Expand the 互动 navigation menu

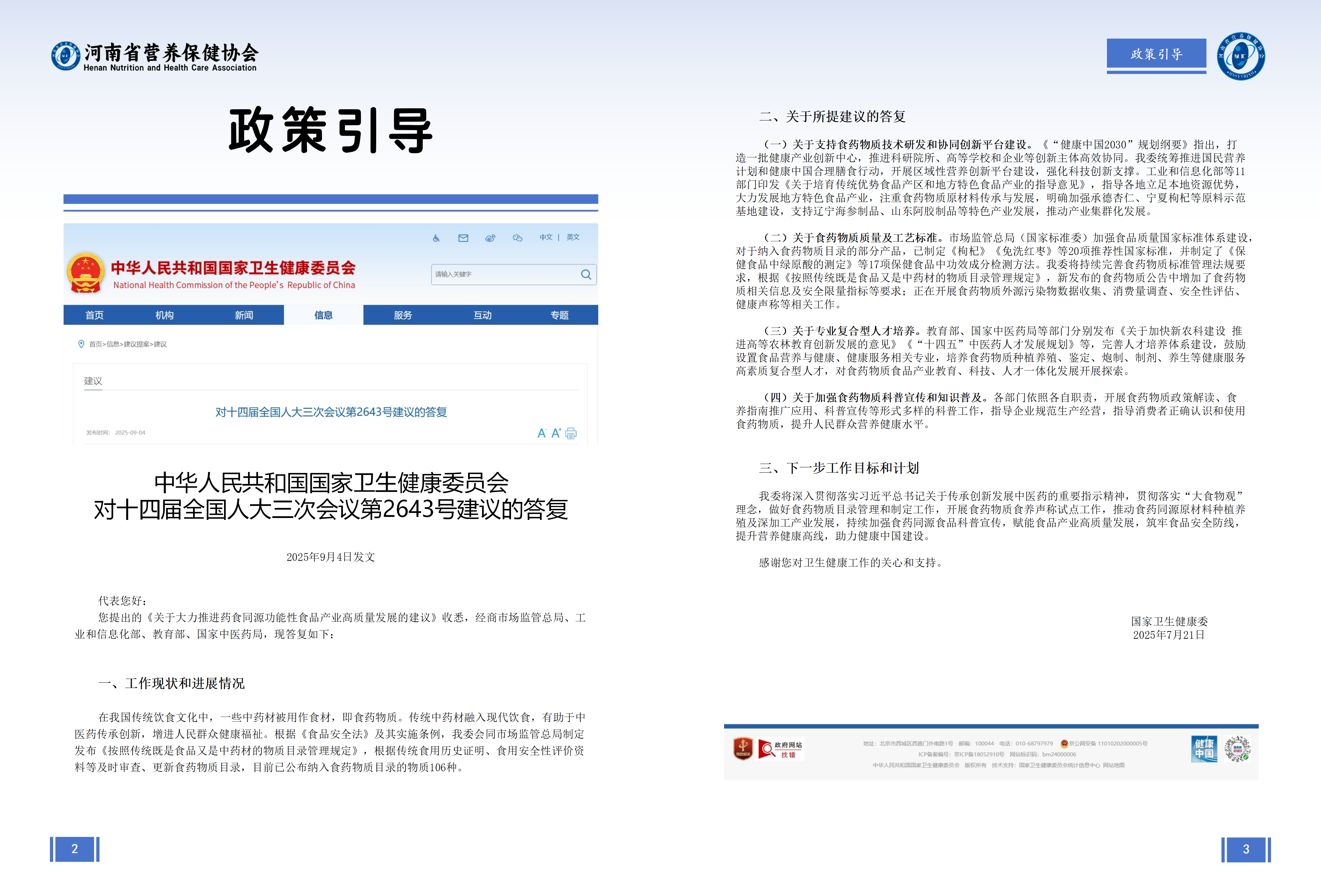[483, 315]
